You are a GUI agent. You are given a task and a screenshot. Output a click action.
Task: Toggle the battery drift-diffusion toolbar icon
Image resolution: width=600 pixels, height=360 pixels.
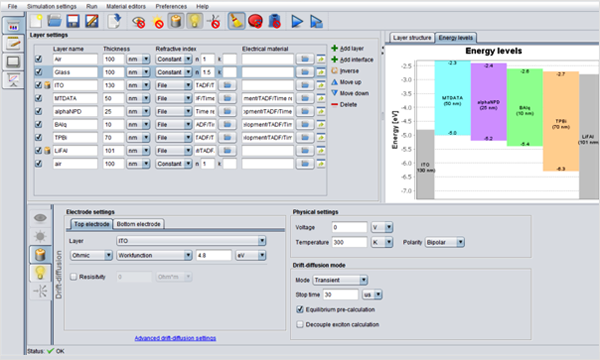coord(176,21)
